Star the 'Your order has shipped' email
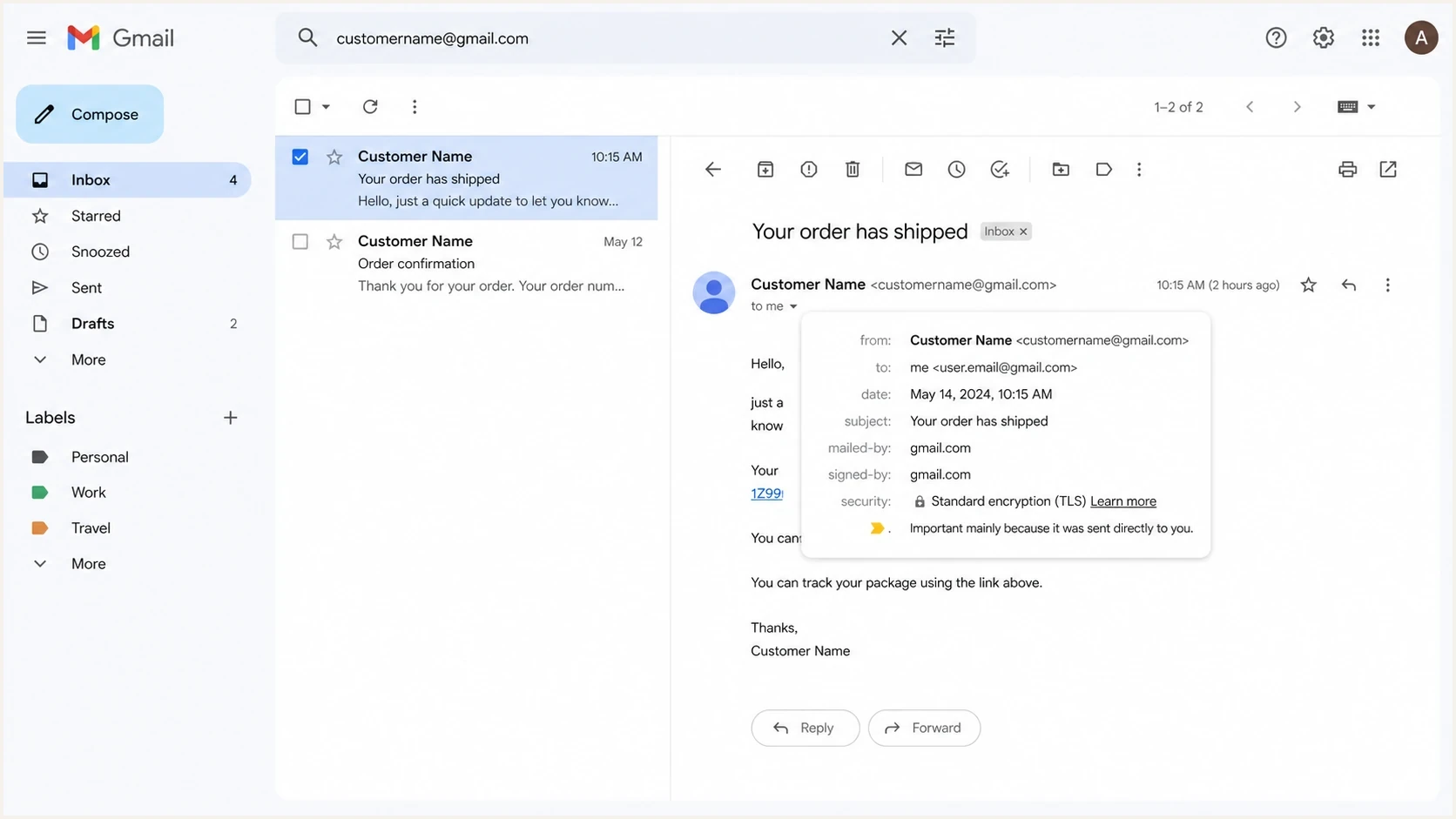 click(334, 157)
